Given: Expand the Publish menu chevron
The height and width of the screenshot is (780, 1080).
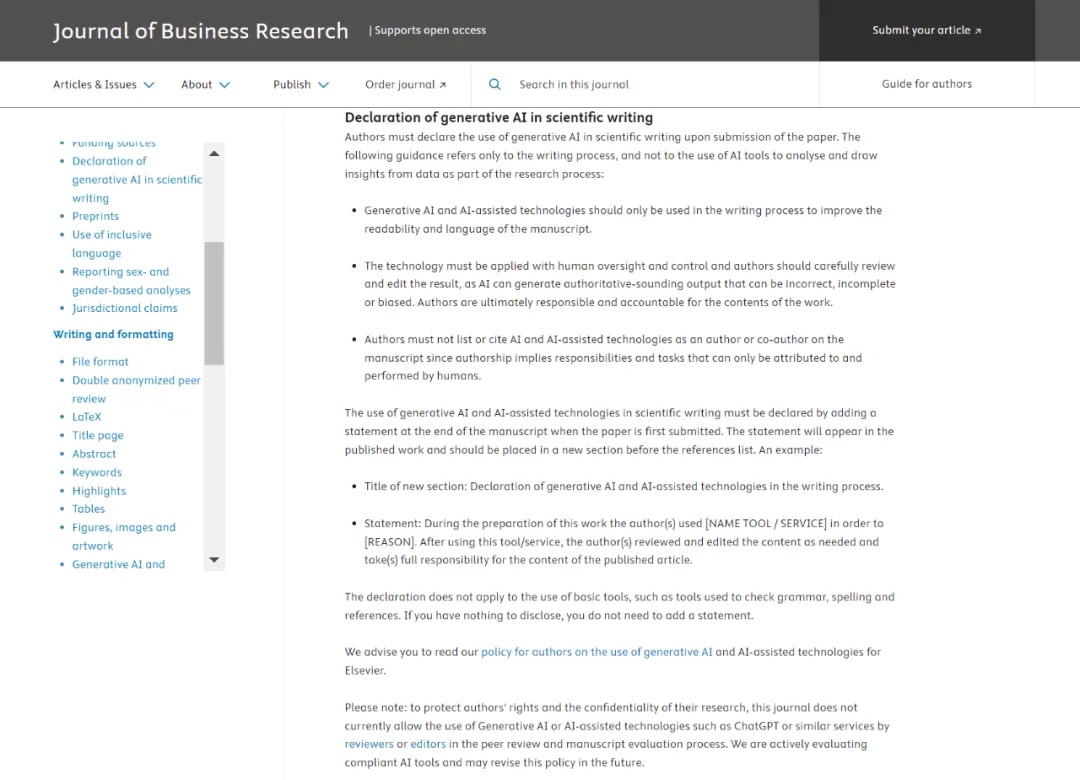Looking at the screenshot, I should pos(323,85).
